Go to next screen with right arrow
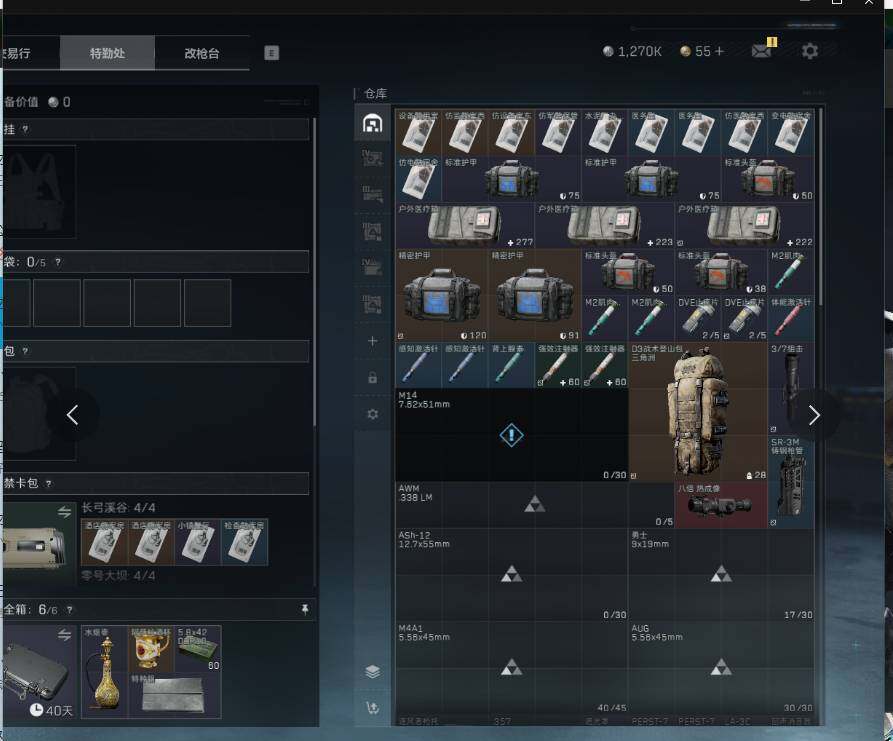Screen dimensions: 893x741 (814, 415)
